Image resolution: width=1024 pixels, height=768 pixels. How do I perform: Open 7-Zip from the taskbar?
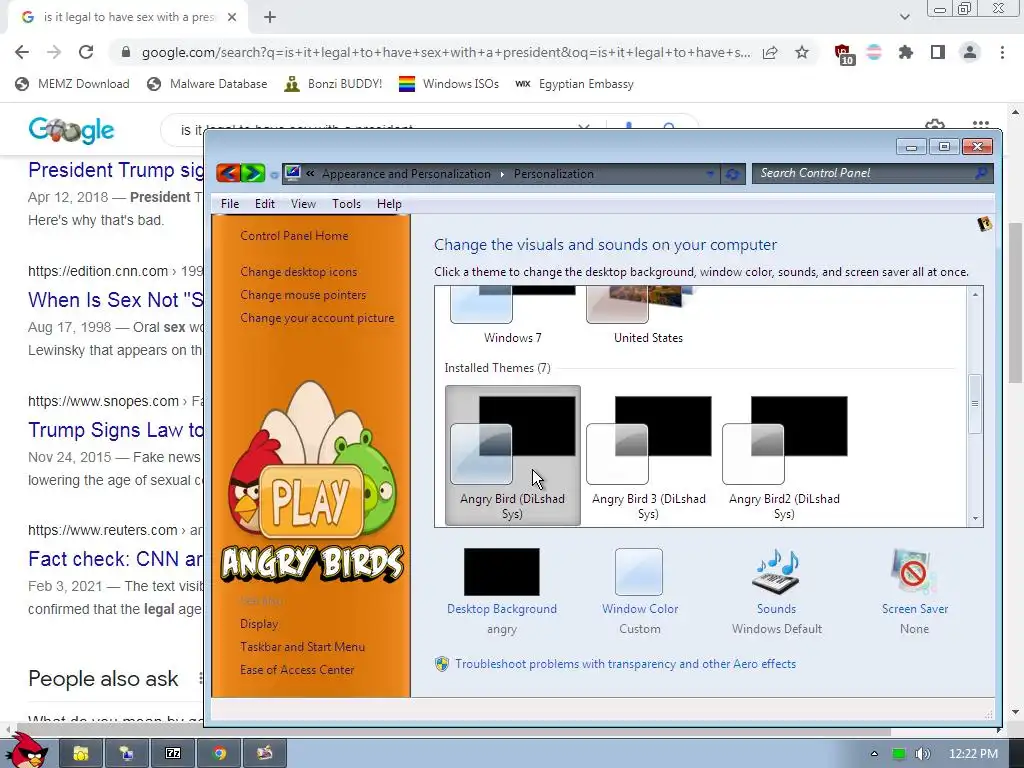coord(173,754)
